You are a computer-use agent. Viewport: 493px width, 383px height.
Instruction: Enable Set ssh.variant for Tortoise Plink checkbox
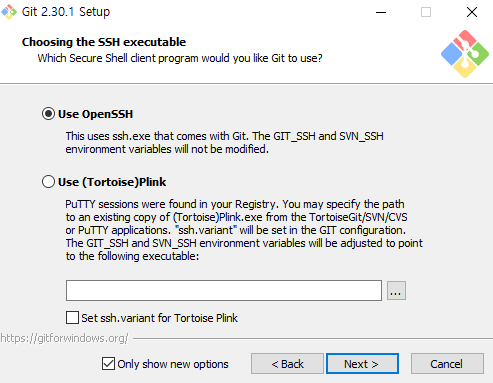pyautogui.click(x=72, y=318)
